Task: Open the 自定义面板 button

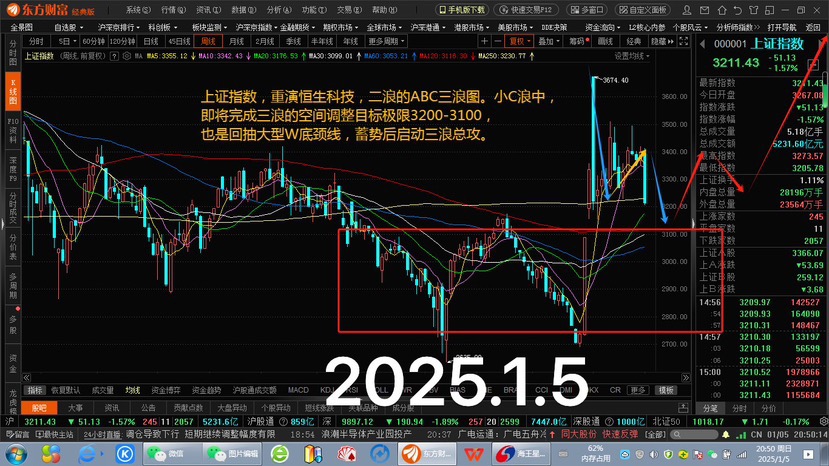Action: pos(644,10)
